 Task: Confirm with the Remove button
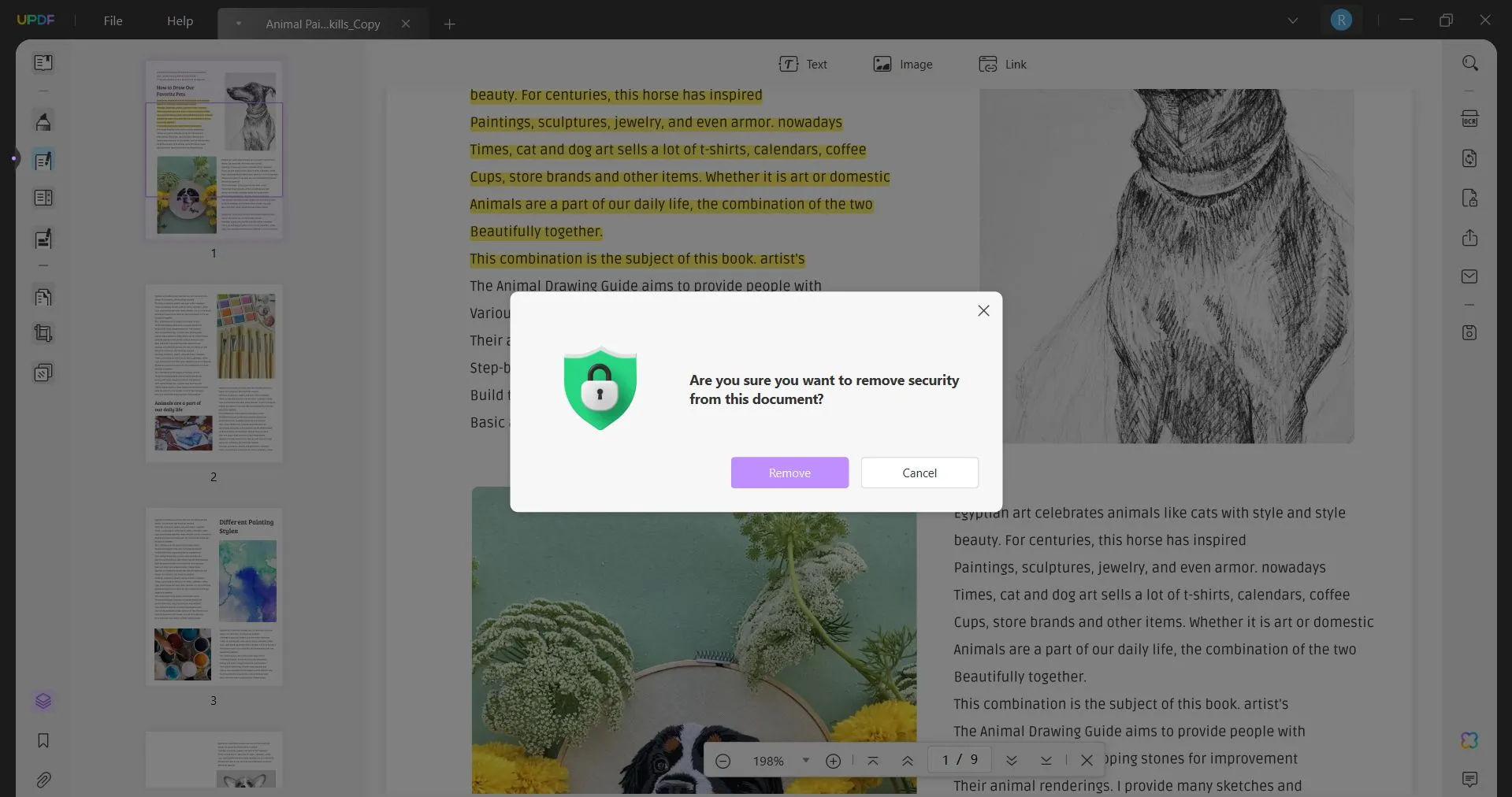coord(789,473)
